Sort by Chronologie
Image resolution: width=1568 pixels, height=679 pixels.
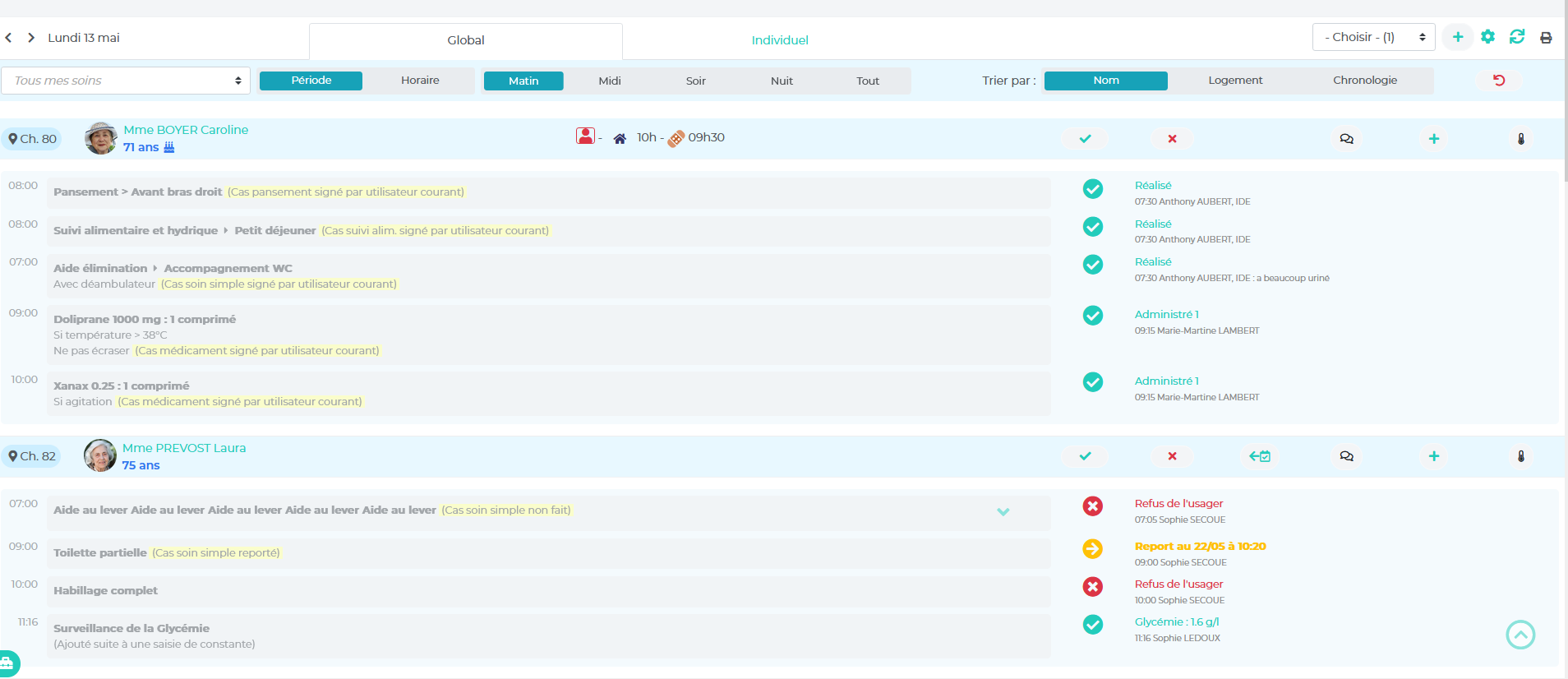1364,81
